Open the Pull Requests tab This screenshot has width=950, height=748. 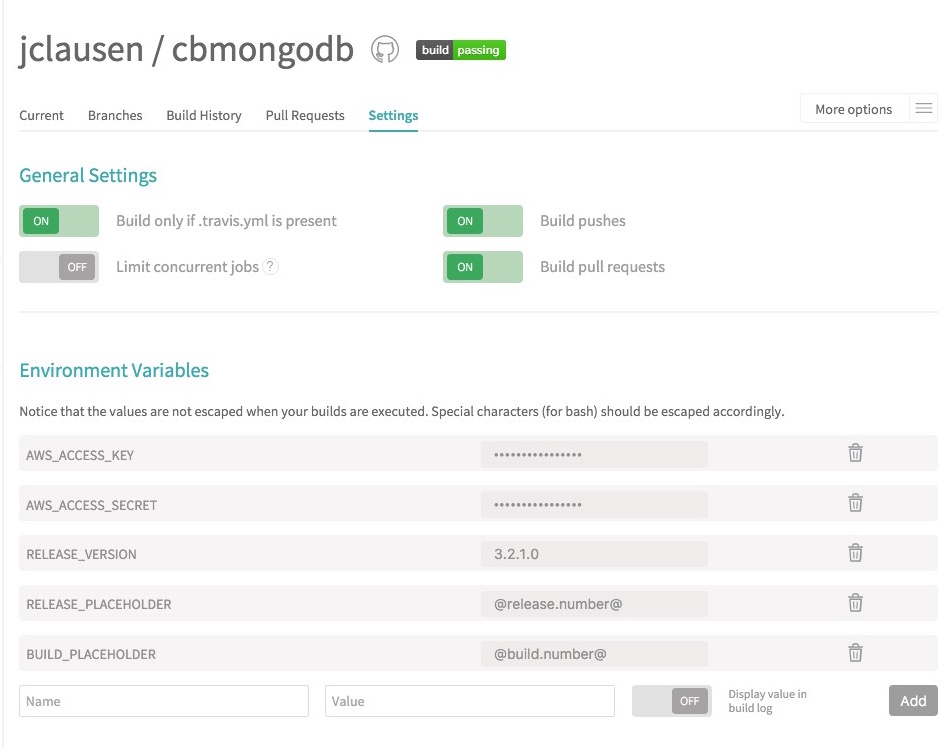click(305, 115)
